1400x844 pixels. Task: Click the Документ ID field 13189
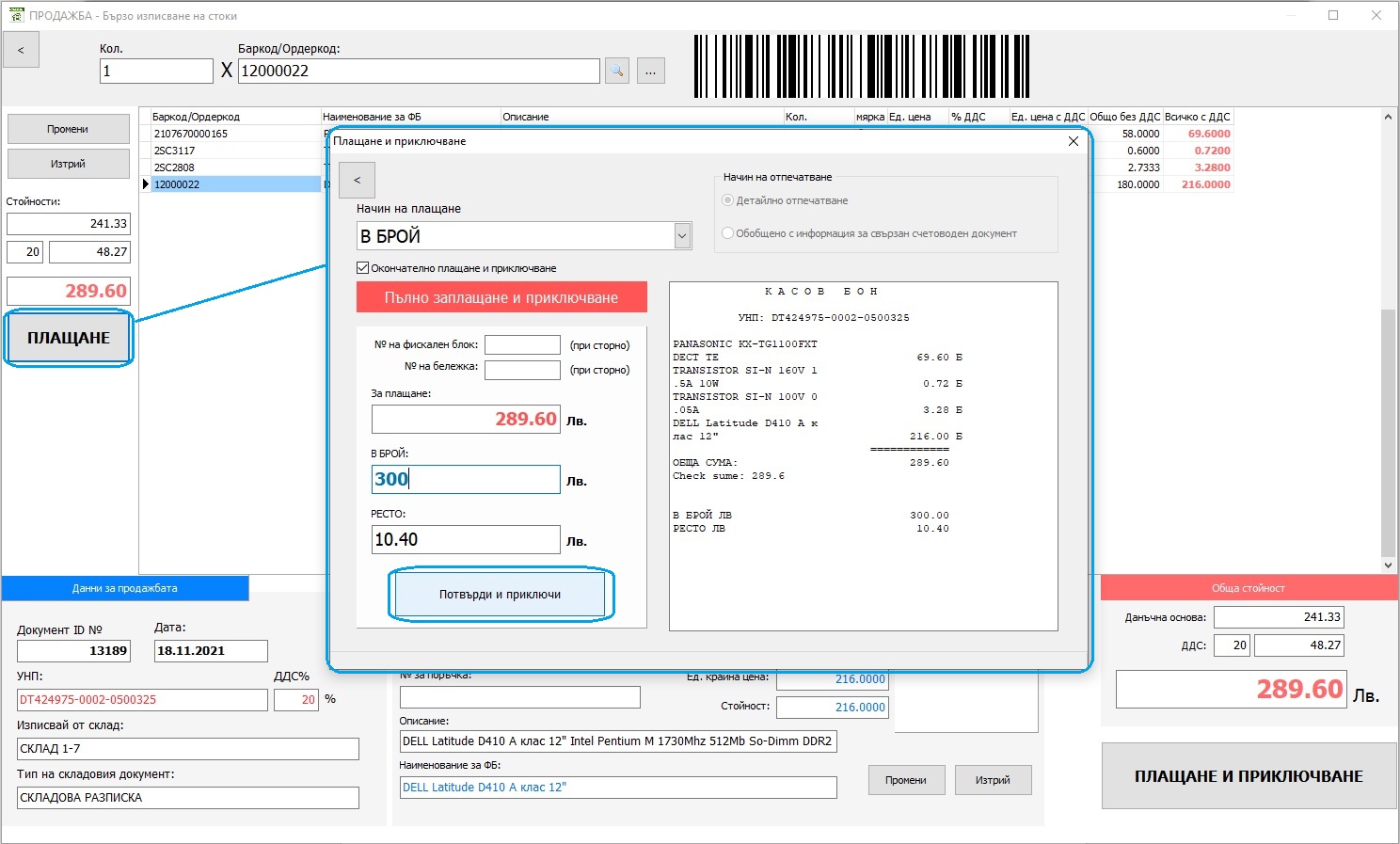pos(73,650)
